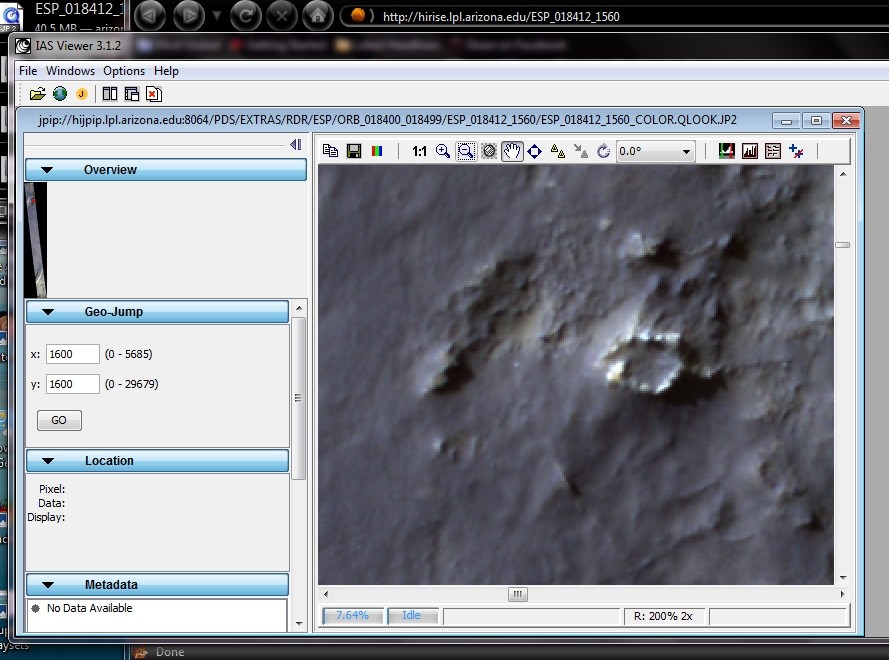
Task: Click the save image floppy disk icon
Action: 354,151
